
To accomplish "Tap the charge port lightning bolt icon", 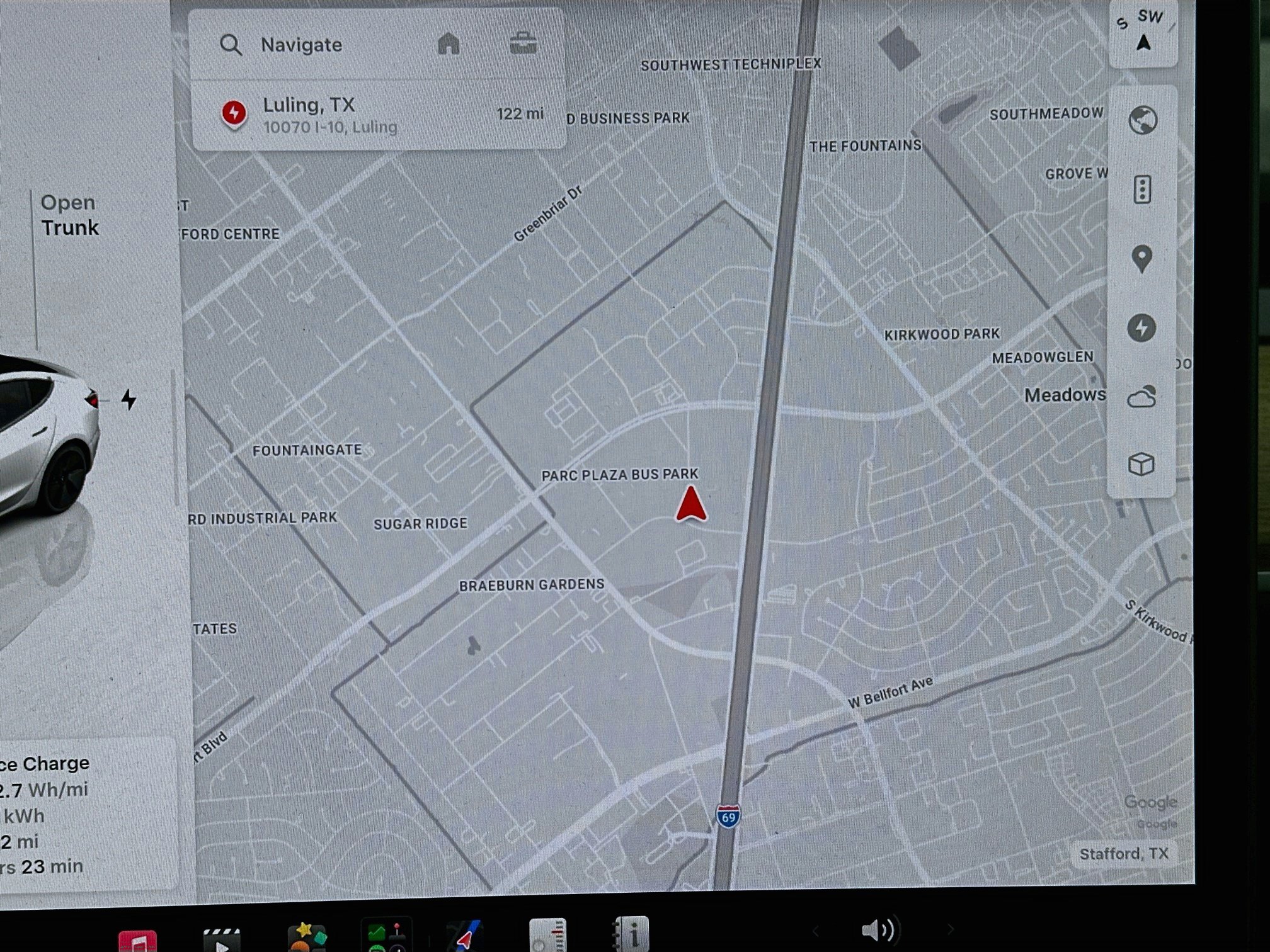I will click(129, 399).
